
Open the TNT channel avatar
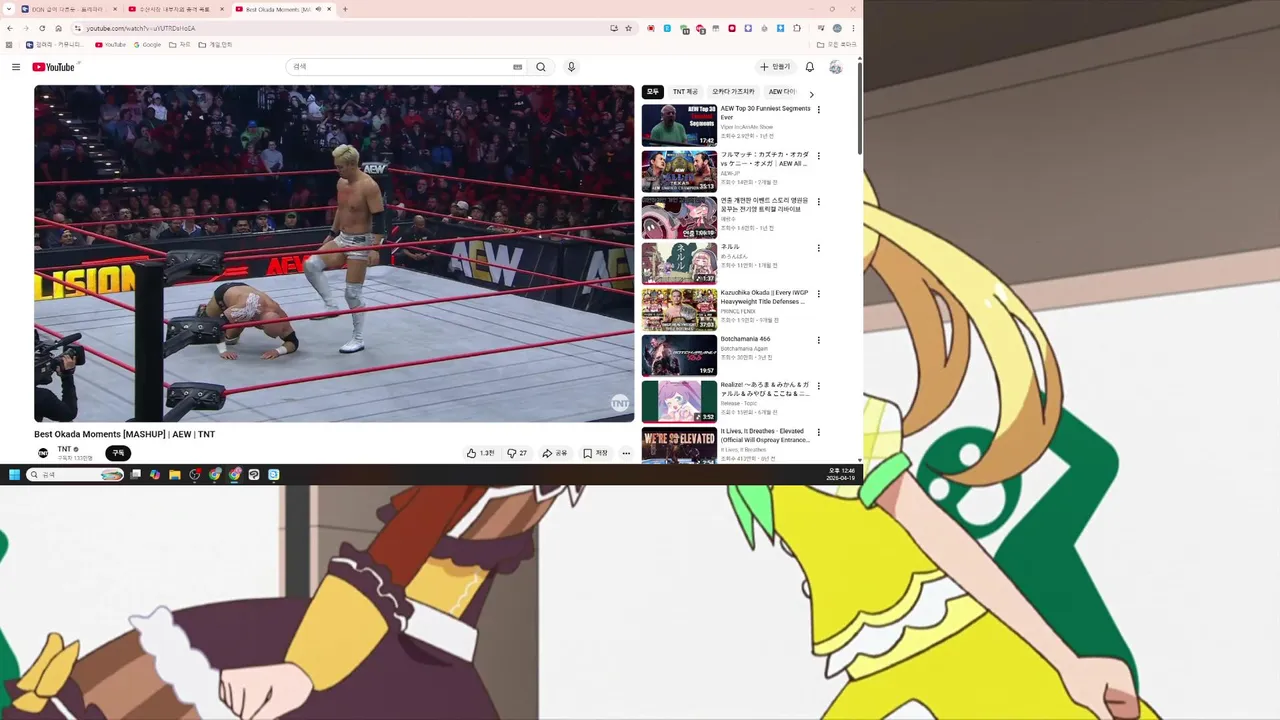pos(43,453)
